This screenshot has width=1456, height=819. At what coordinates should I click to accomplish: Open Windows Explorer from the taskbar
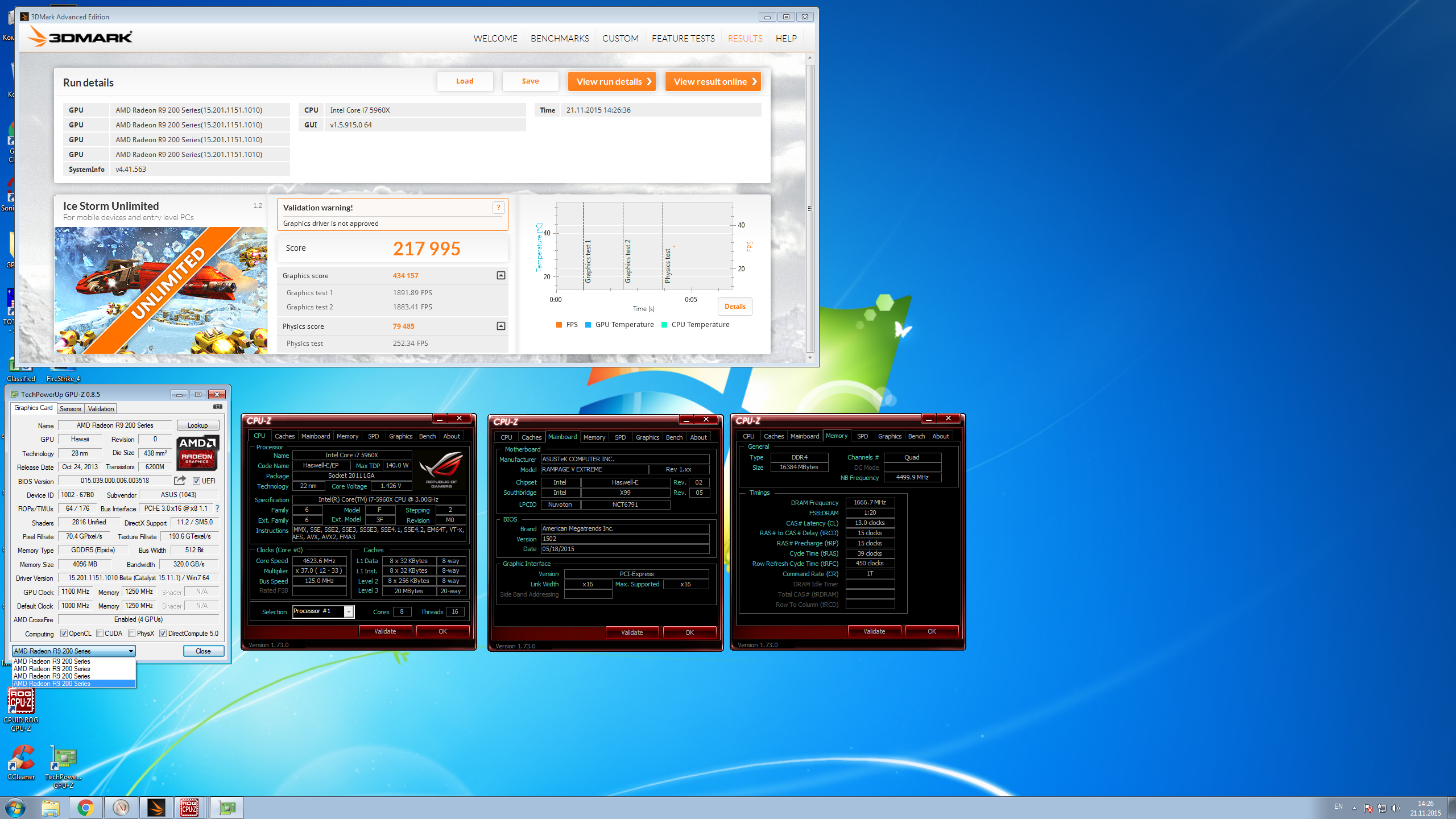(51, 808)
